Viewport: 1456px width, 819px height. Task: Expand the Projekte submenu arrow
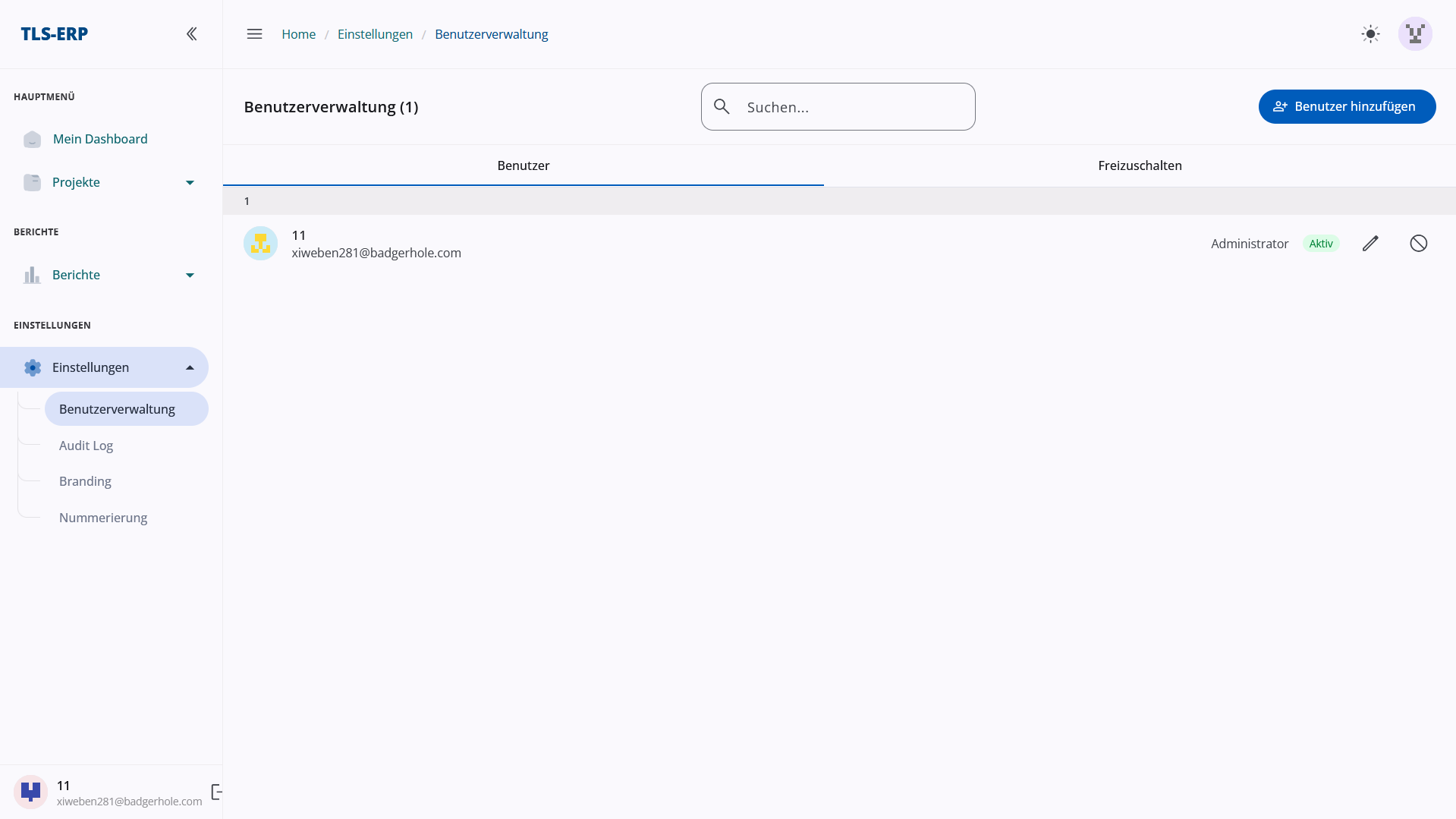[190, 182]
